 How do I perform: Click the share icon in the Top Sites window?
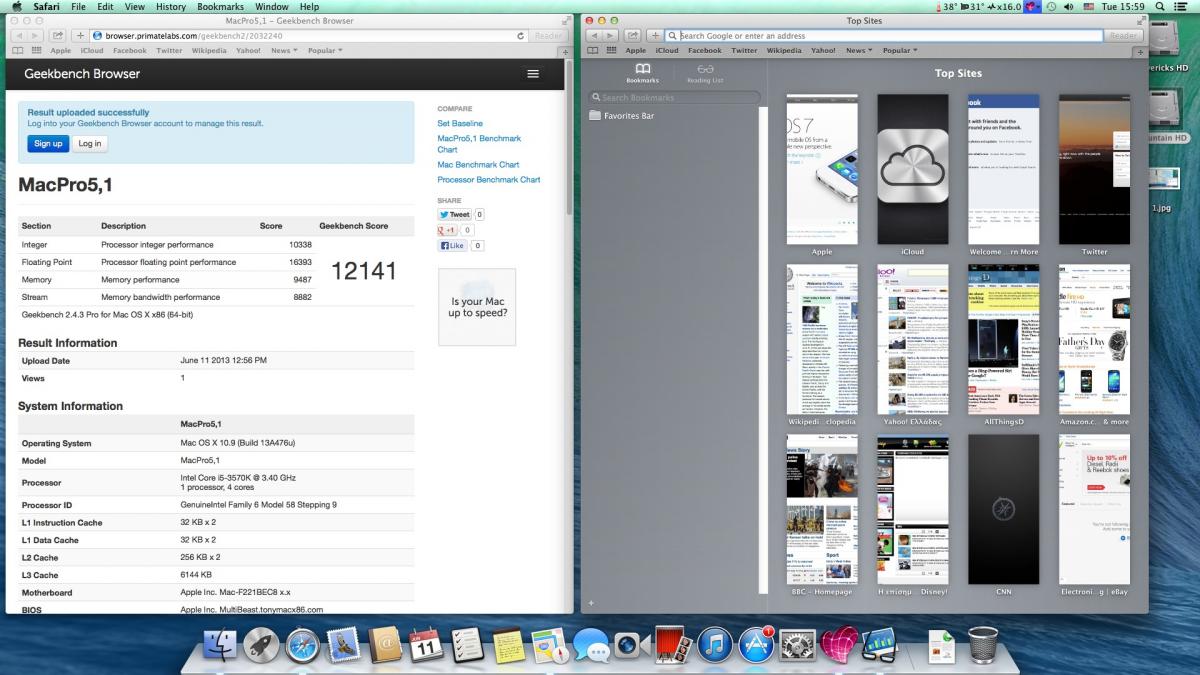634,35
